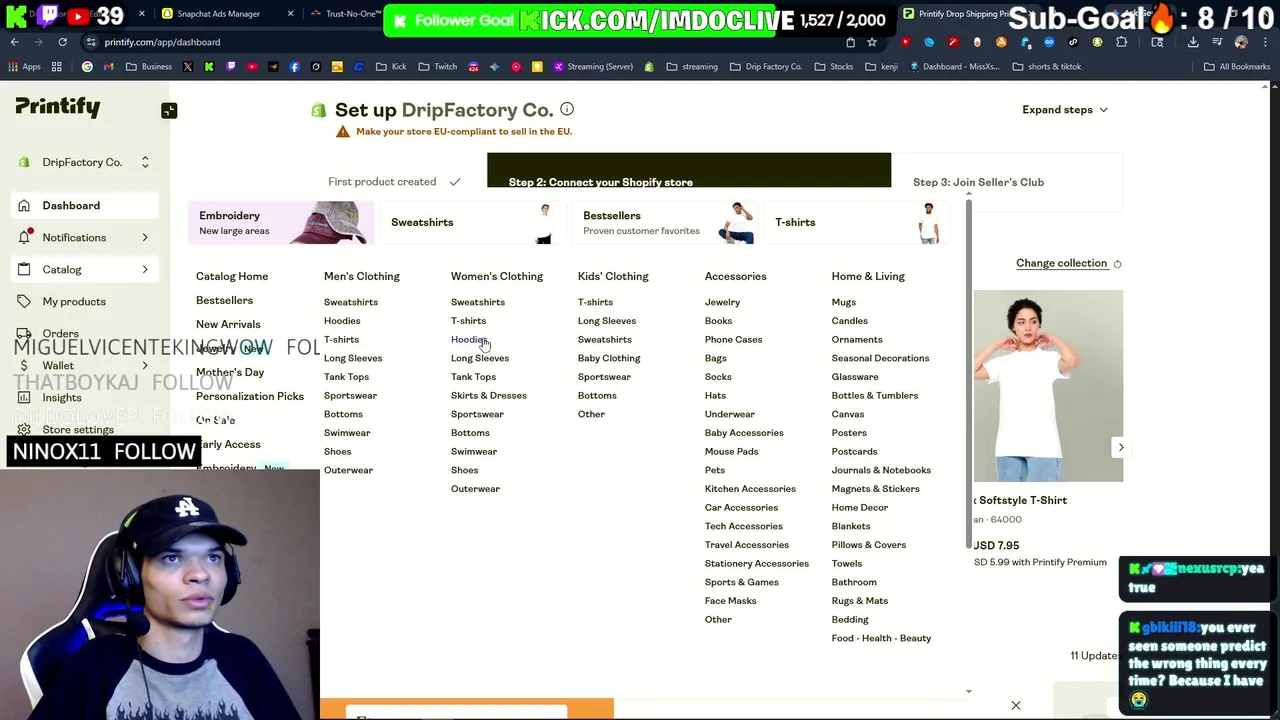Click the info icon beside DripFactory Co.

(567, 109)
